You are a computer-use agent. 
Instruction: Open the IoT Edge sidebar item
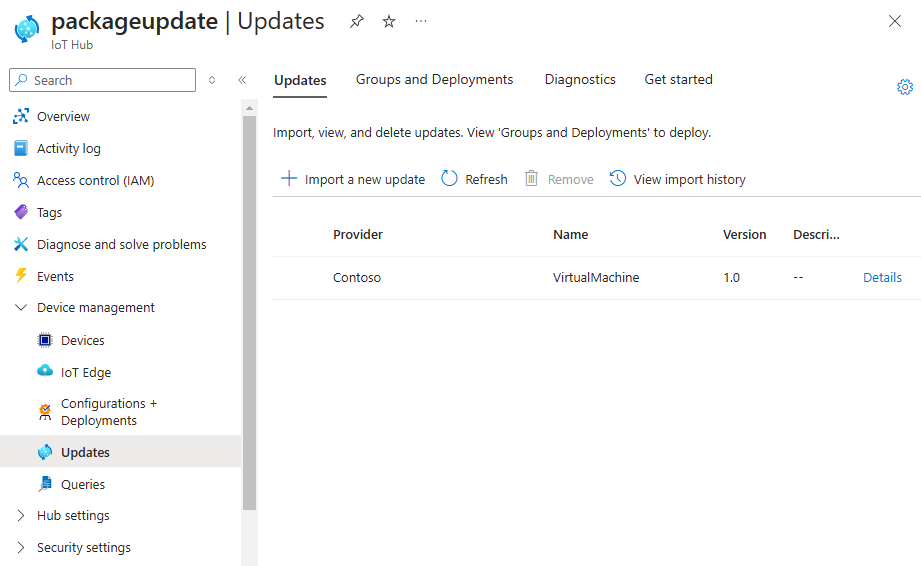[x=86, y=372]
